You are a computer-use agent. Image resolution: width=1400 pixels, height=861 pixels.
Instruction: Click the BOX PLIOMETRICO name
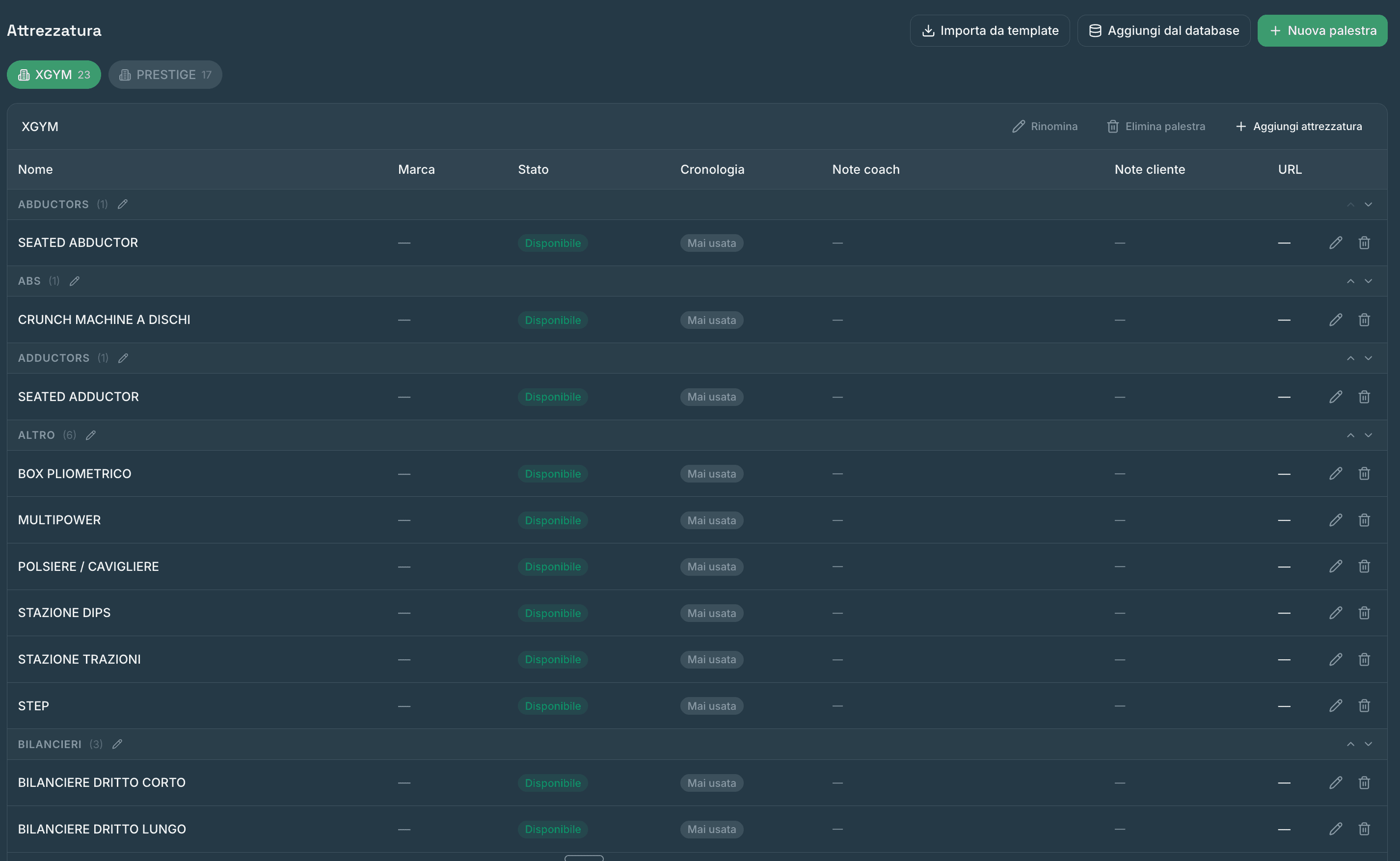75,474
